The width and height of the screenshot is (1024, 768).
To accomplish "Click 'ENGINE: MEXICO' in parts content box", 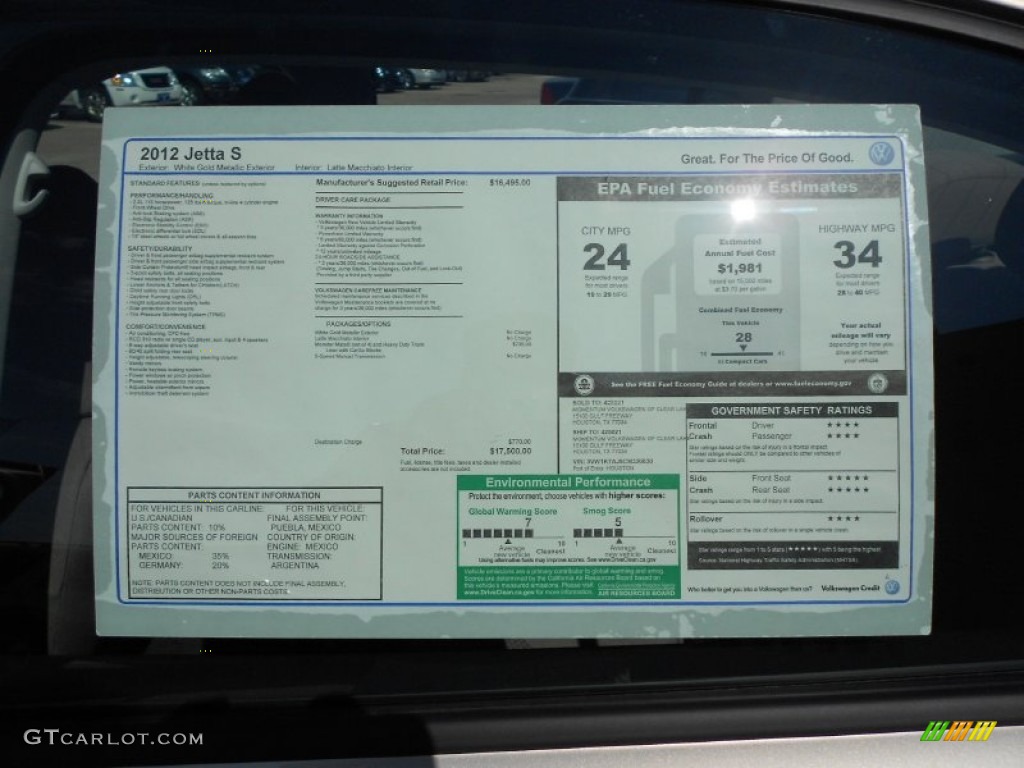I will click(x=302, y=546).
